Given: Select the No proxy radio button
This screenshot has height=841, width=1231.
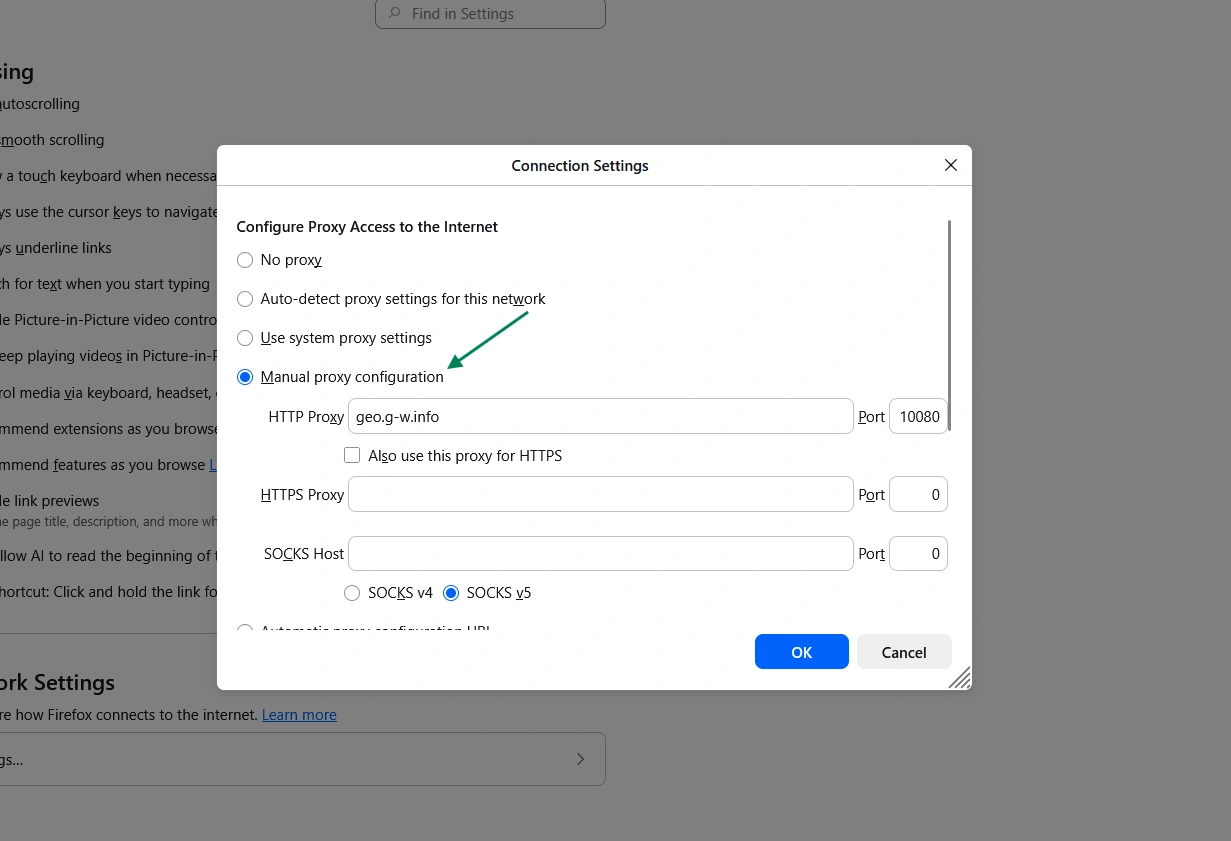Looking at the screenshot, I should (x=245, y=260).
